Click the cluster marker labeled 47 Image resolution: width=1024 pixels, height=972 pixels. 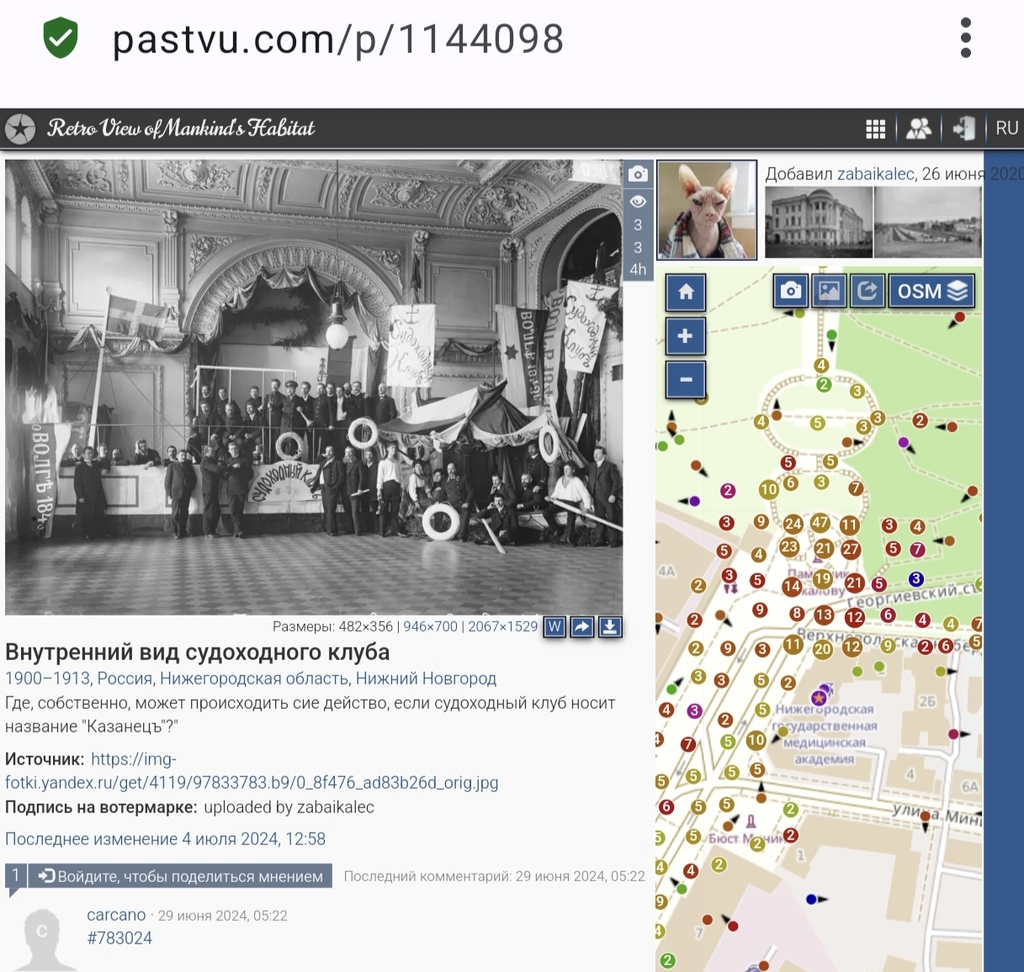(x=820, y=522)
